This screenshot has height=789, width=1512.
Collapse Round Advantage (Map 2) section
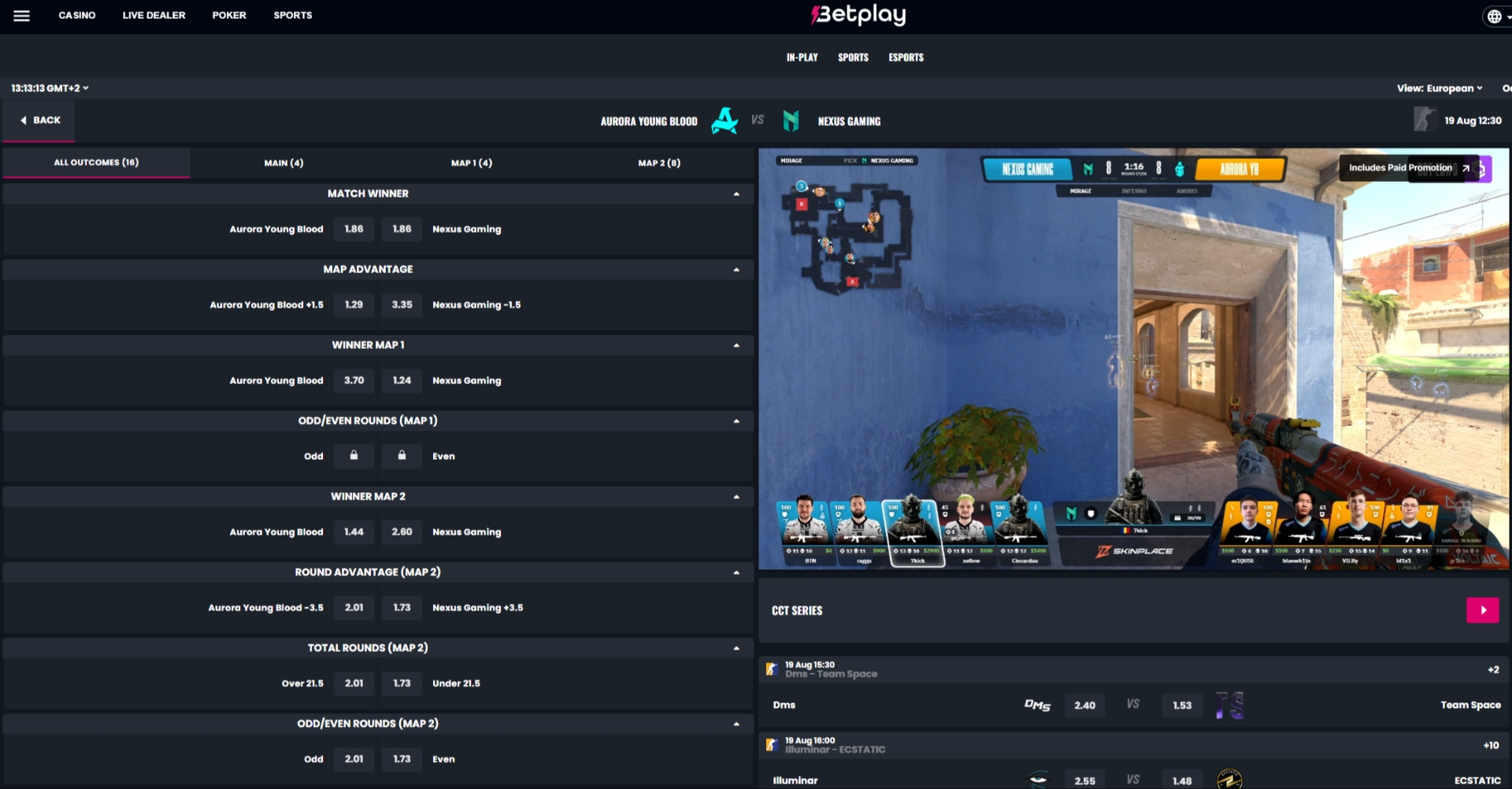[736, 572]
